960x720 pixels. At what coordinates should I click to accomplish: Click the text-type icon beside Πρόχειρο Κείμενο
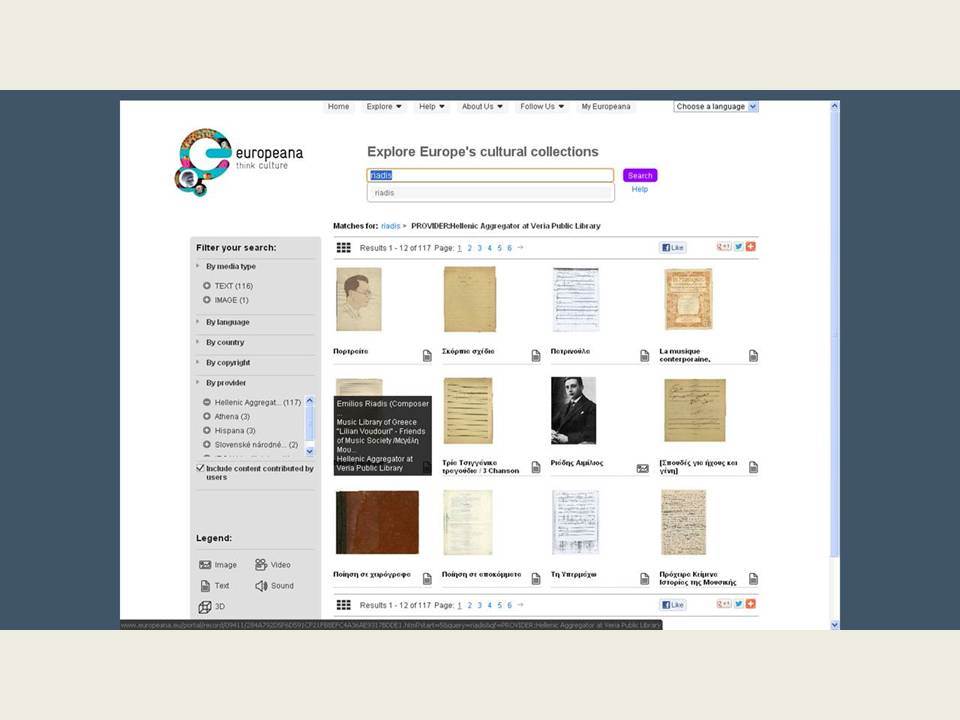(753, 579)
